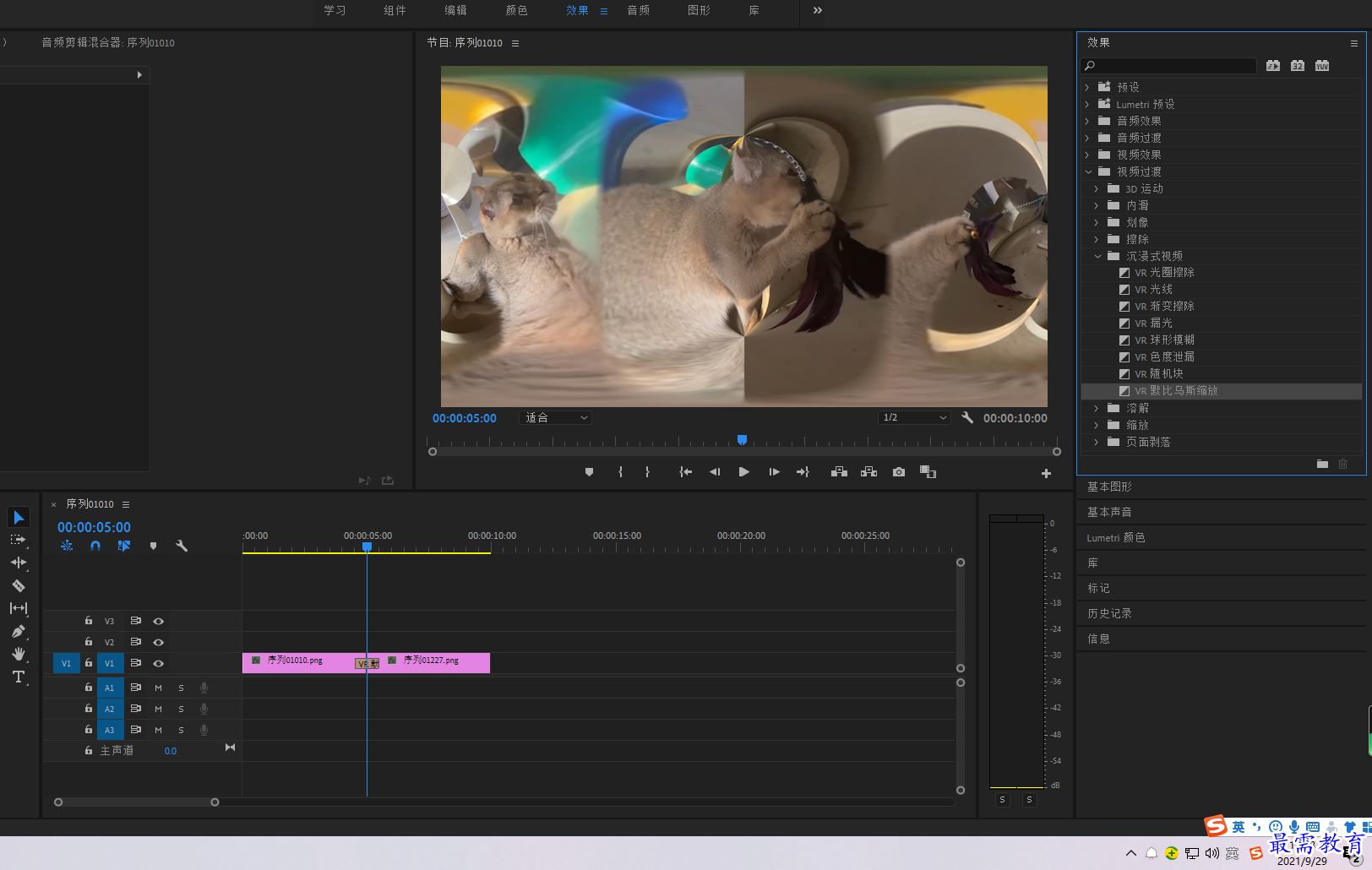Toggle V1 track output eye

point(158,663)
